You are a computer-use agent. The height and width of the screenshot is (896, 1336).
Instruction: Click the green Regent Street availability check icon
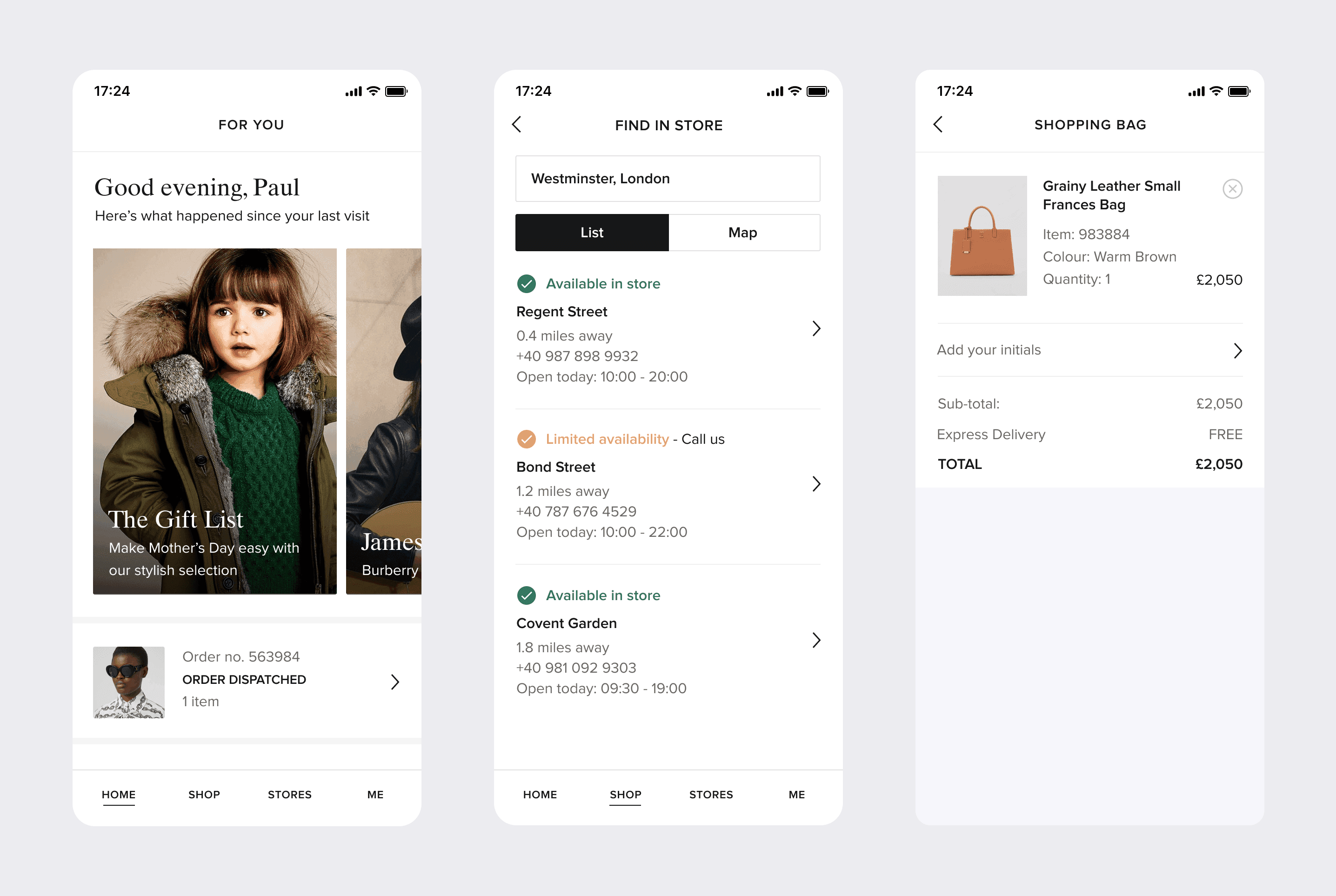tap(526, 283)
